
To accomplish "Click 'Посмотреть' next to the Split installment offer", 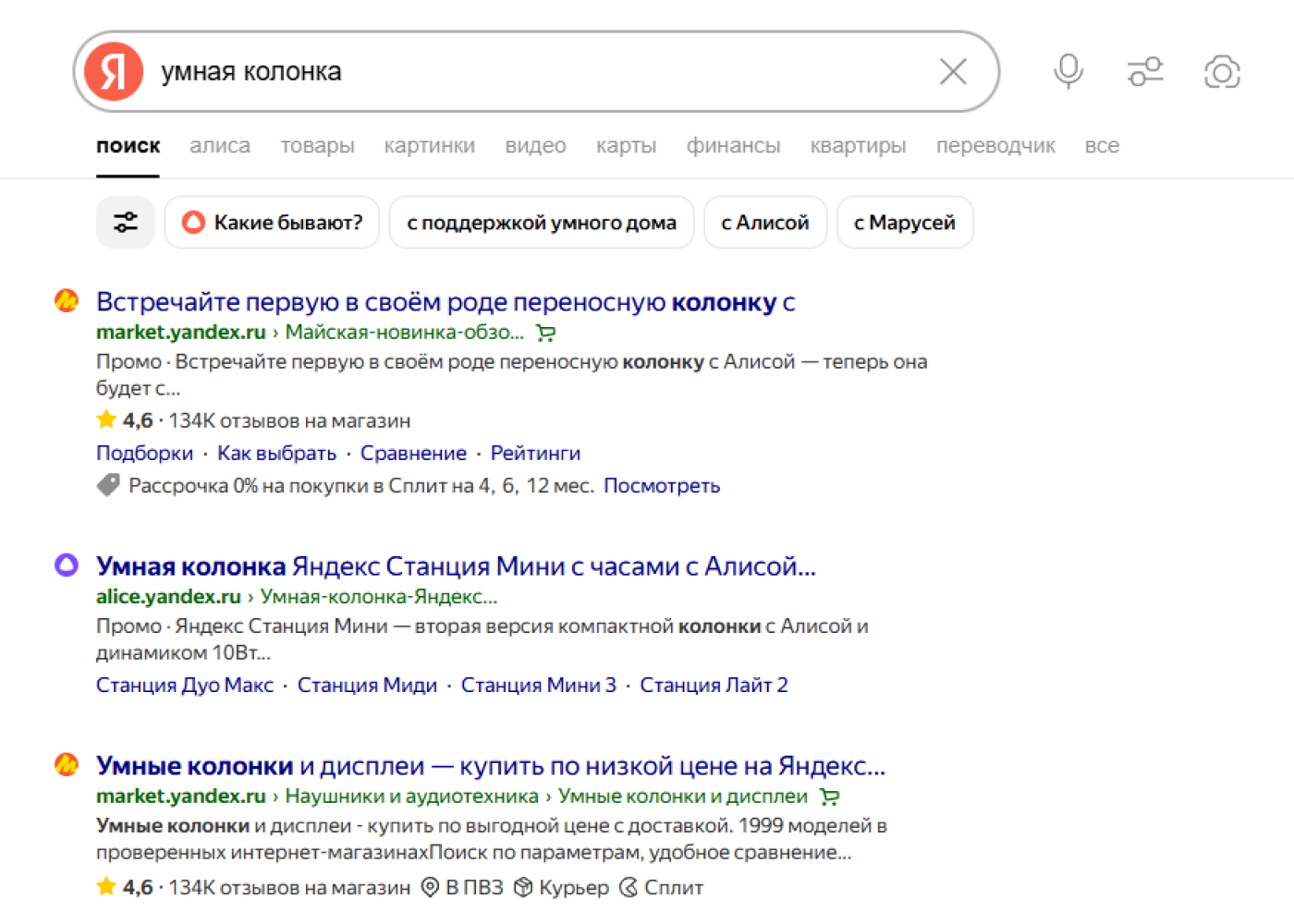I will pos(662,485).
